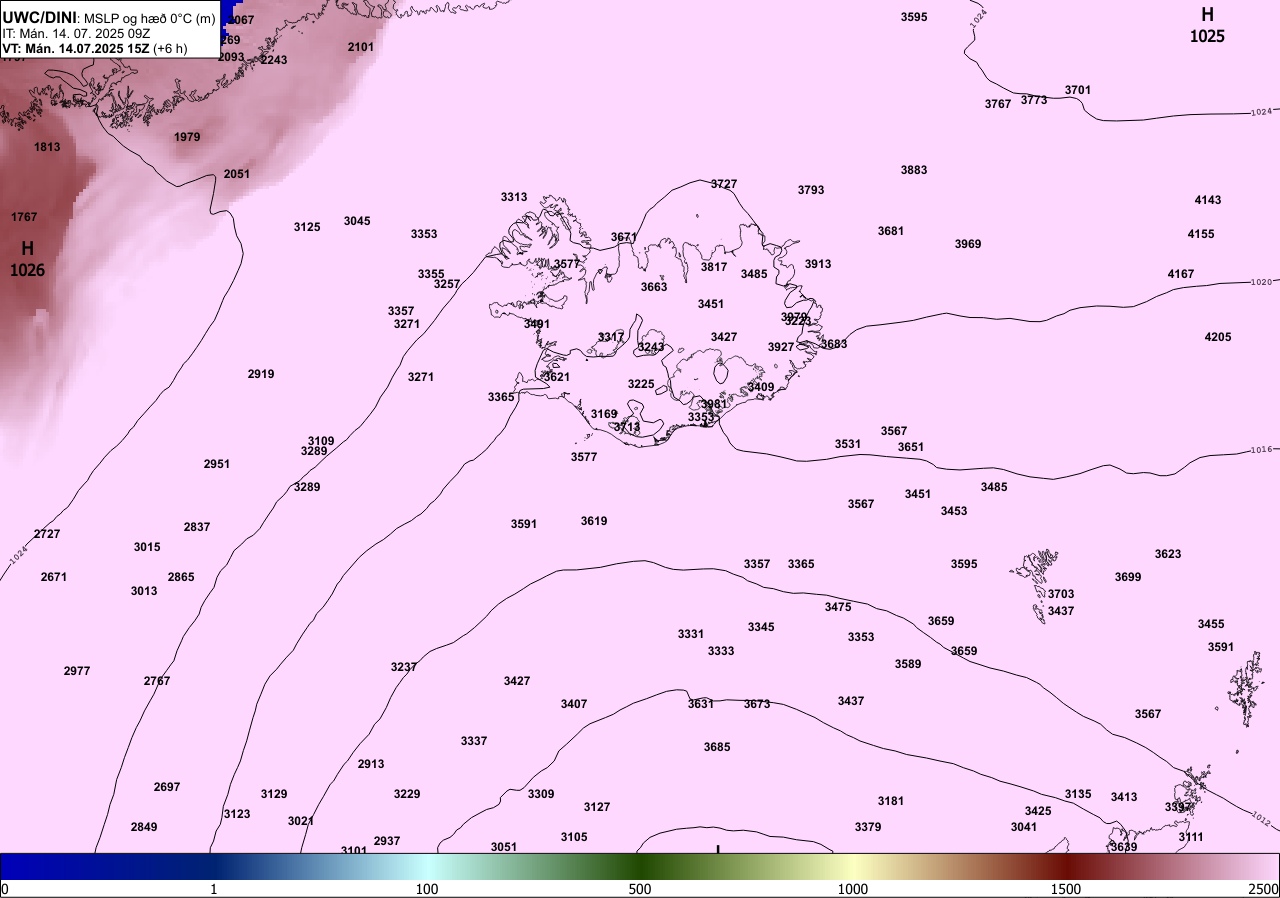
Task: Click the height value 1813
Action: [x=47, y=147]
